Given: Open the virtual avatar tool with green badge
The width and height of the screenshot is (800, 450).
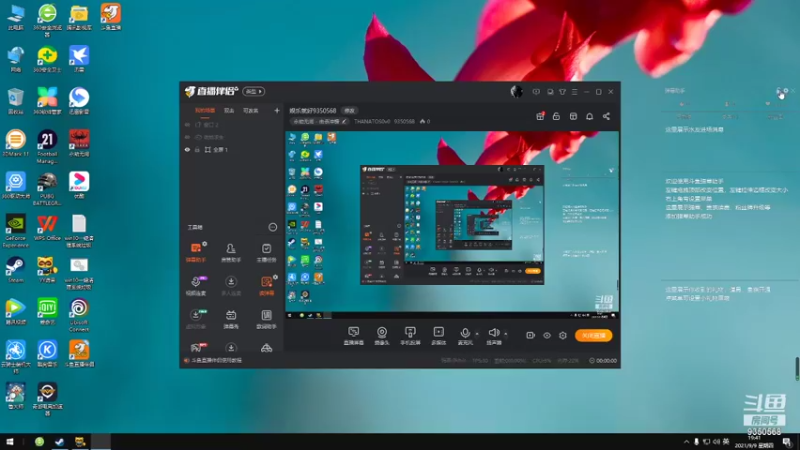Looking at the screenshot, I should point(196,319).
